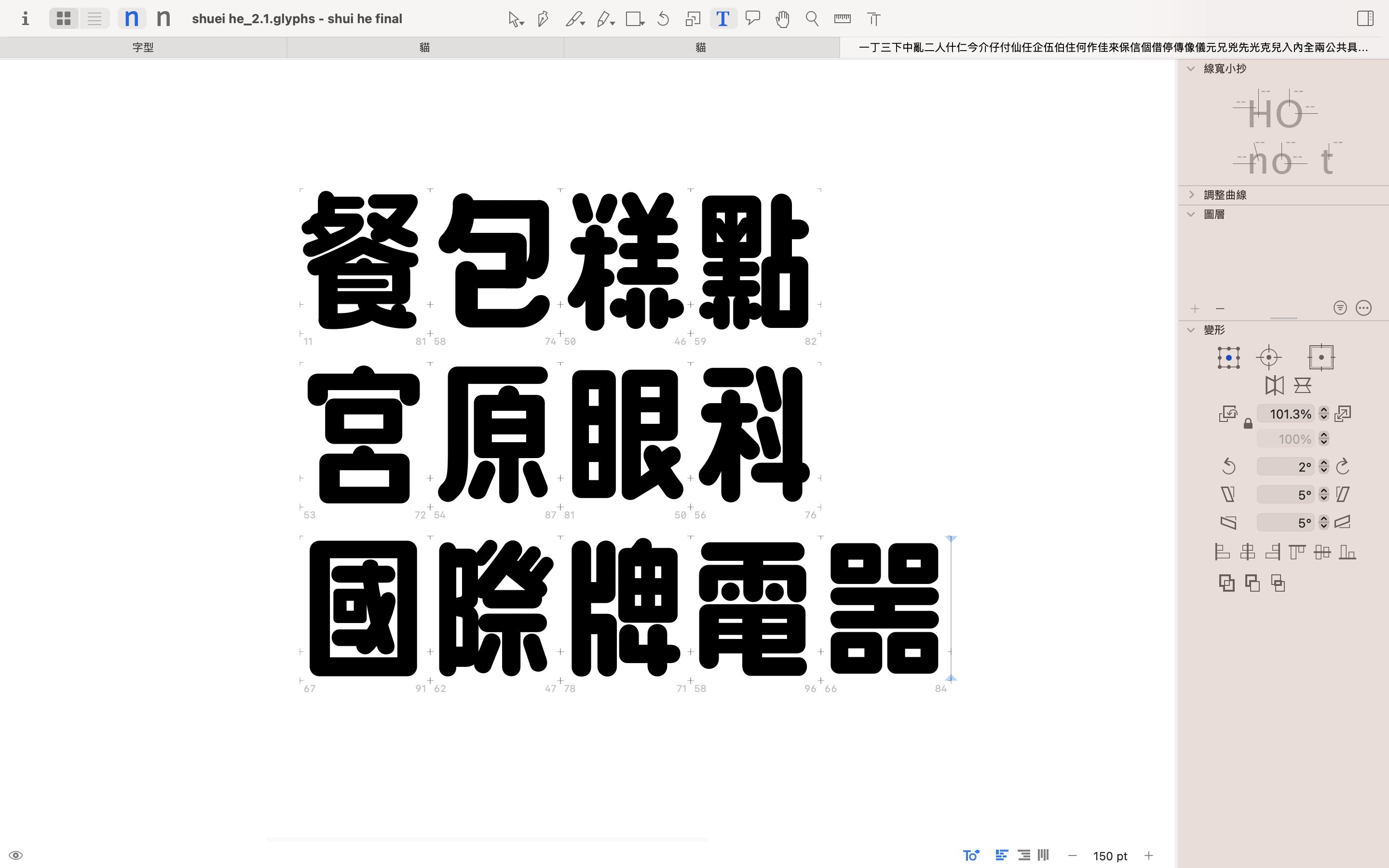Open the second 貓 tab
1389x868 pixels.
point(701,48)
